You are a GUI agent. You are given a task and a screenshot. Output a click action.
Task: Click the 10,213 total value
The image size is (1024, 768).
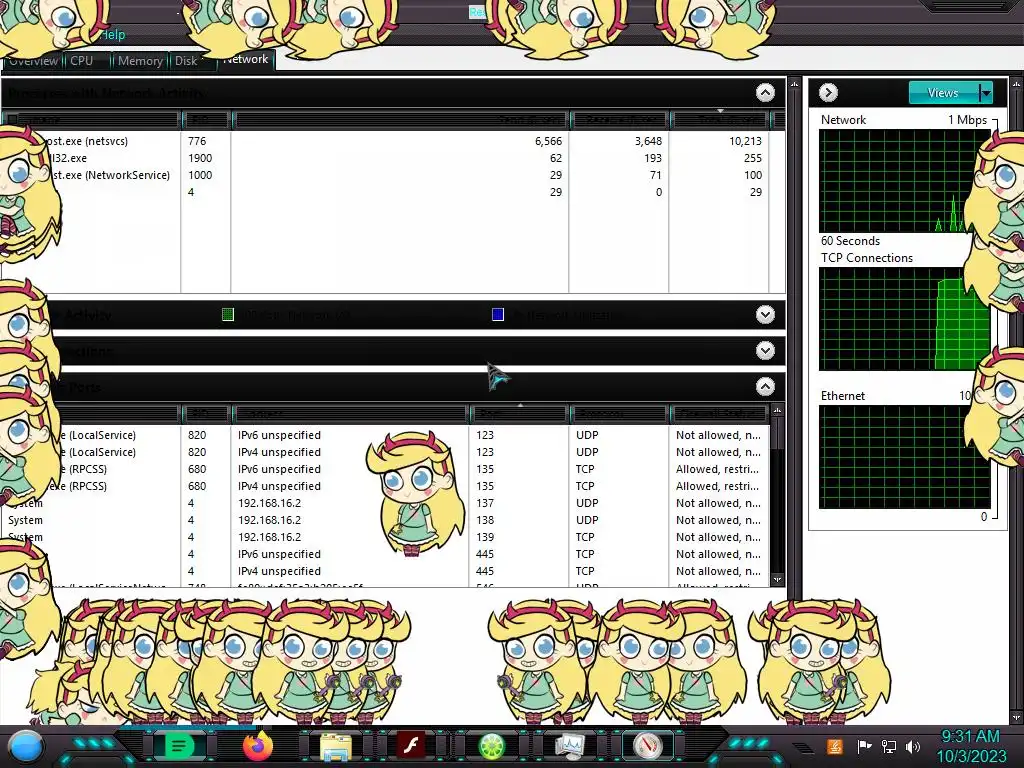point(745,141)
